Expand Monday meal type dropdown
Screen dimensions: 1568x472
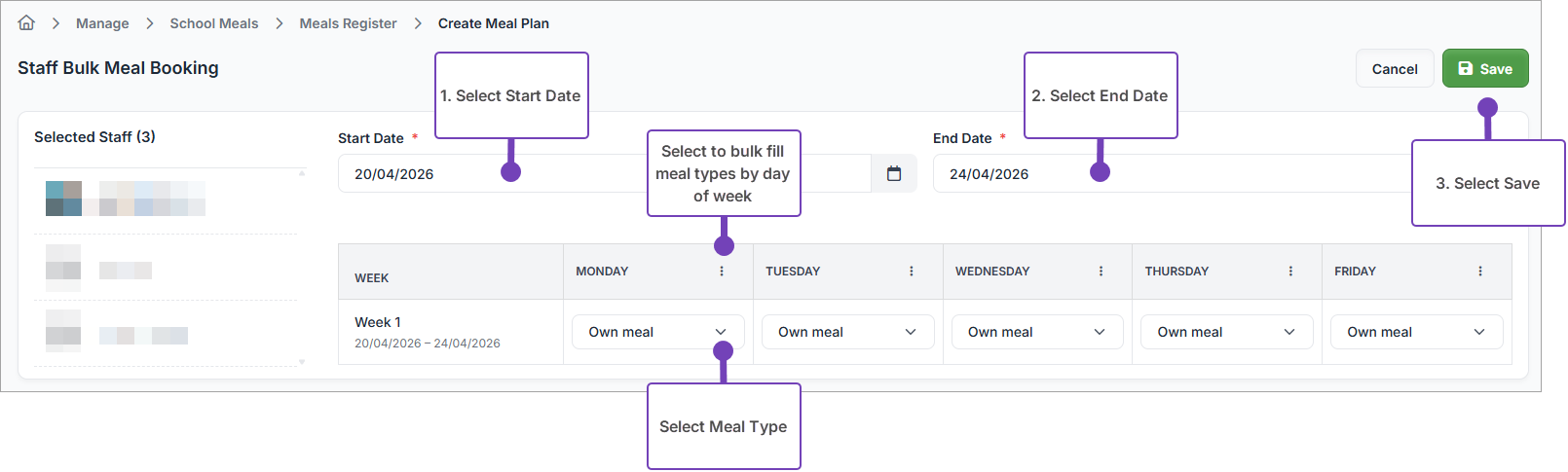(x=657, y=332)
